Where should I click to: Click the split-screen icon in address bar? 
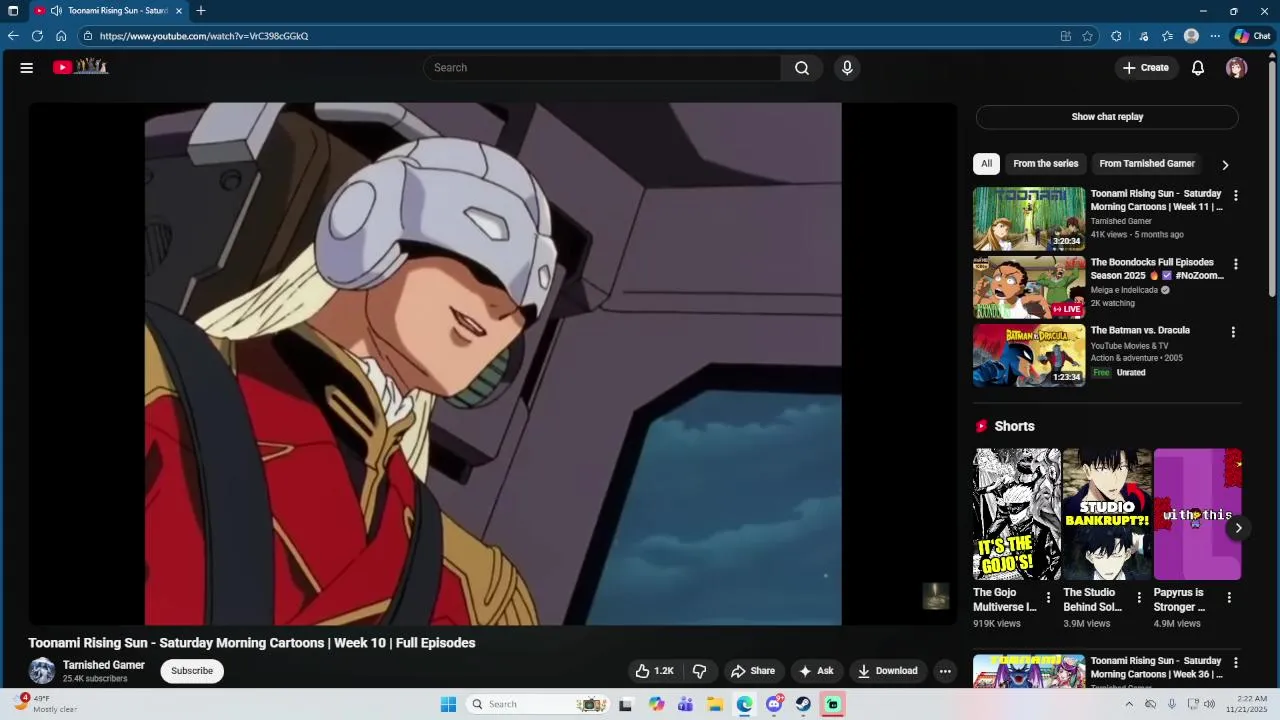point(1066,36)
